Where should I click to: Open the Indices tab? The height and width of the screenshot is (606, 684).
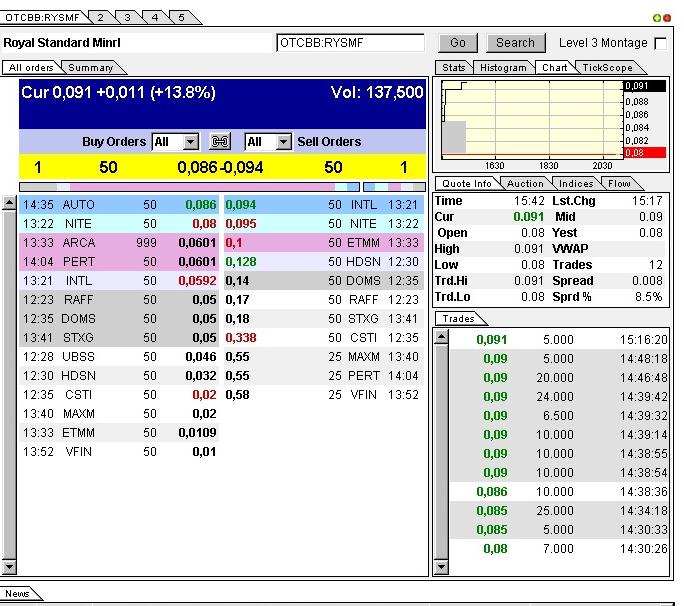coord(576,184)
